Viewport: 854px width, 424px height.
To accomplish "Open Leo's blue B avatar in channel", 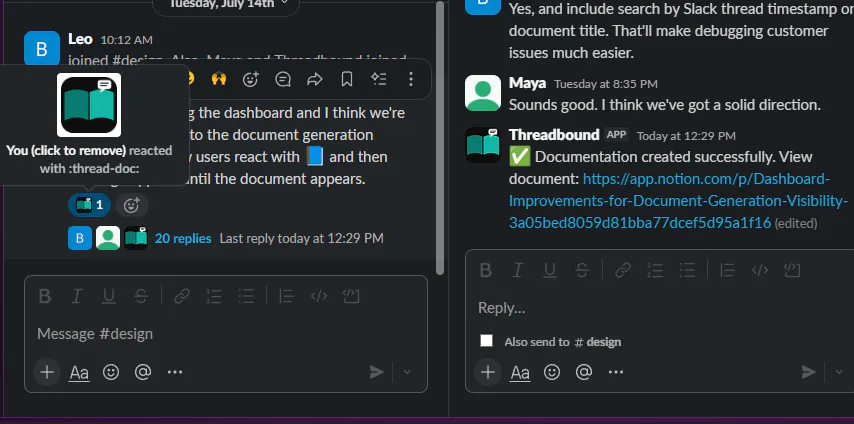I will point(42,49).
